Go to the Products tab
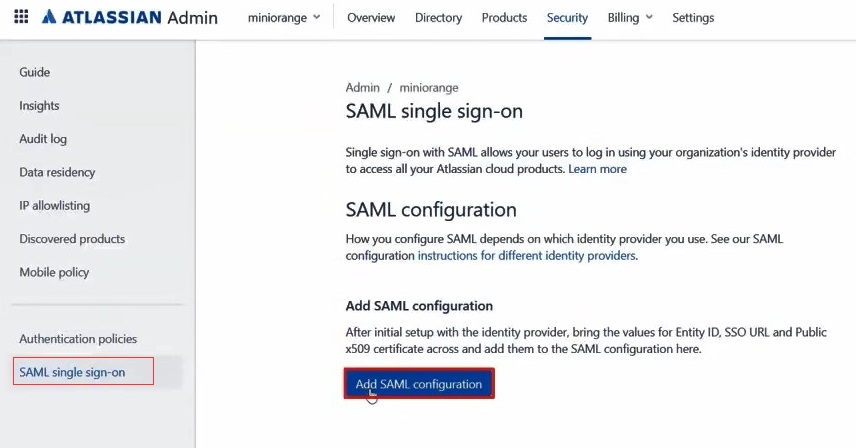This screenshot has height=448, width=856. click(504, 17)
